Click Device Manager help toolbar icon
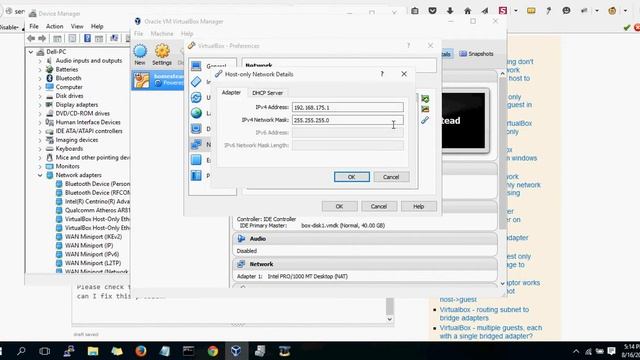Image resolution: width=640 pixels, height=360 pixels. point(87,38)
